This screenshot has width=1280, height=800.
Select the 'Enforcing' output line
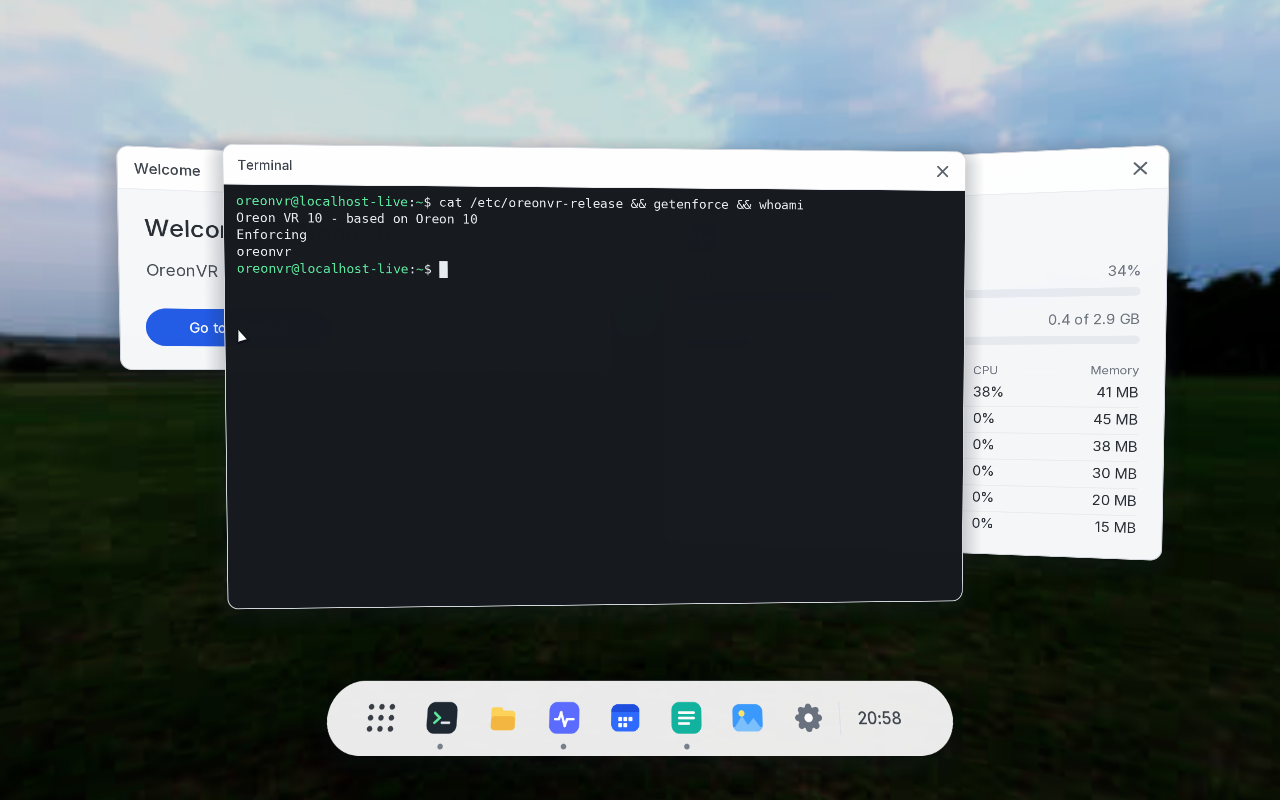[271, 235]
